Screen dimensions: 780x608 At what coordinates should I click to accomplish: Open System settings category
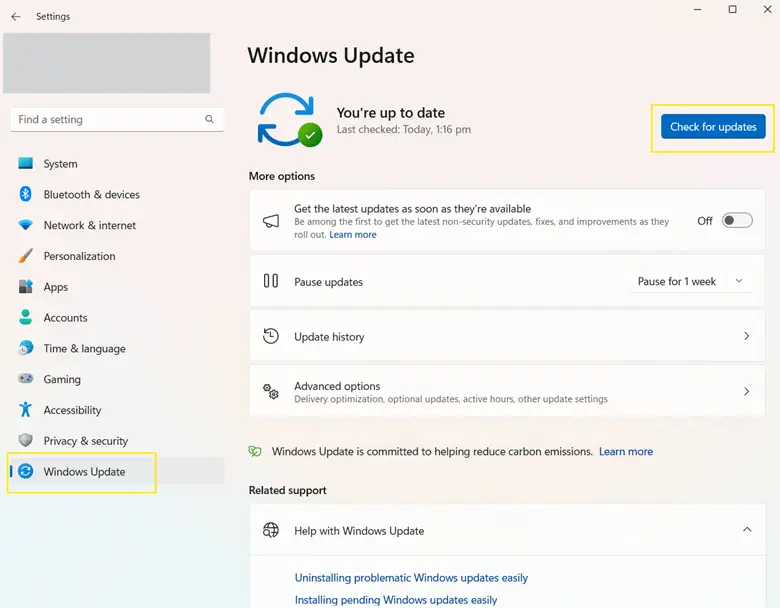click(117, 164)
